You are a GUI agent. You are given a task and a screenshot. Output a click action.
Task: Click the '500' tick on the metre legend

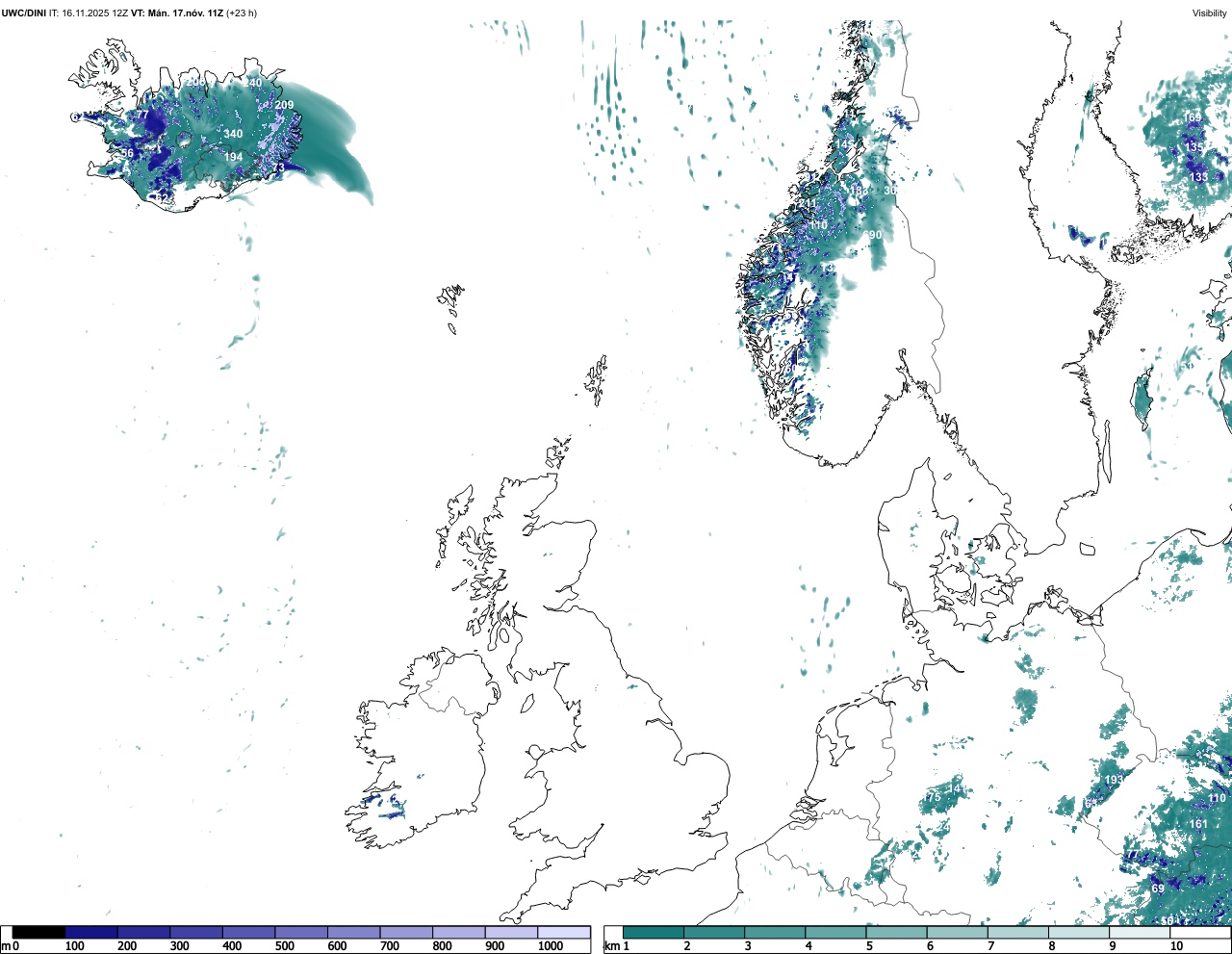(285, 946)
